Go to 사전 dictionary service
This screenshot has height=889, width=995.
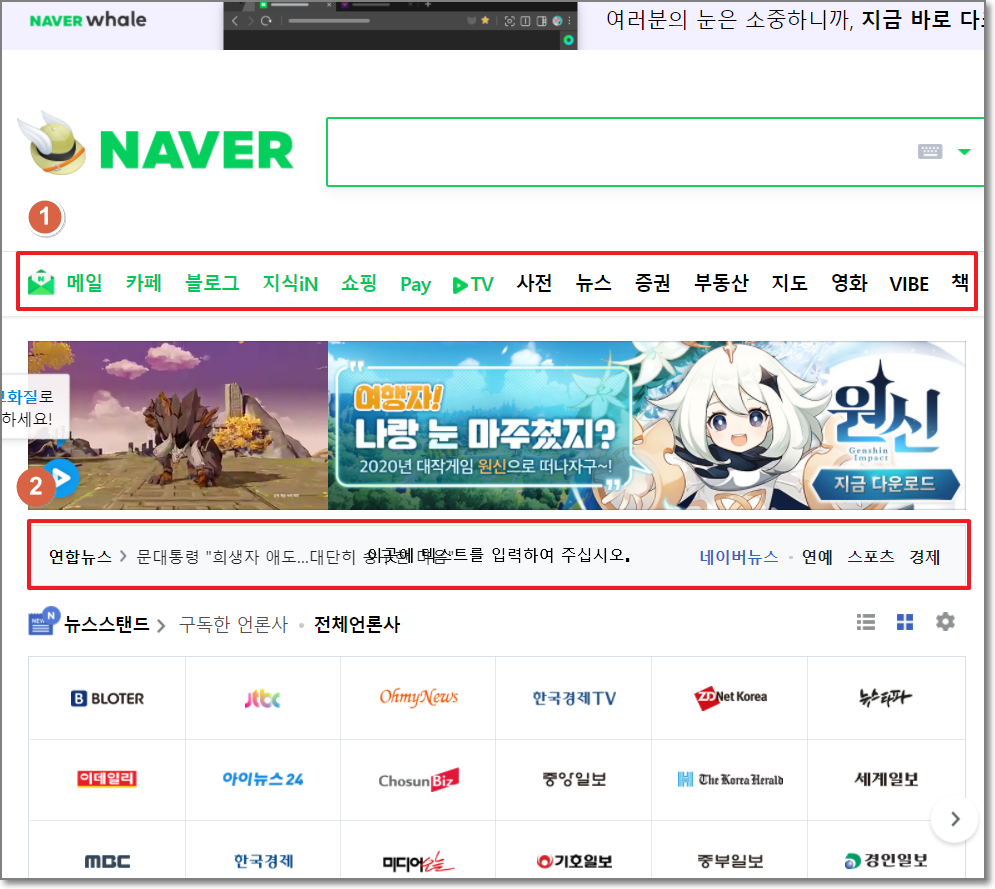pyautogui.click(x=534, y=283)
